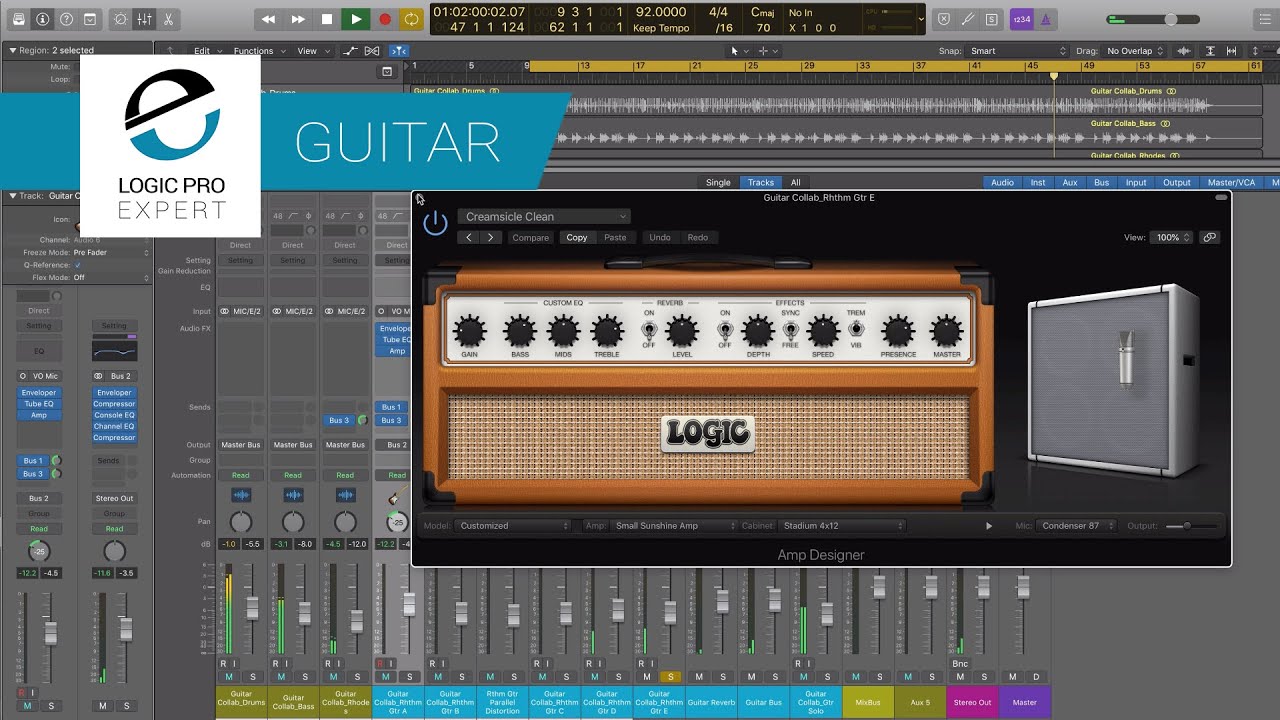
Task: Solo the Guitar Collab_Rhthm Gtr E channel
Action: [670, 677]
